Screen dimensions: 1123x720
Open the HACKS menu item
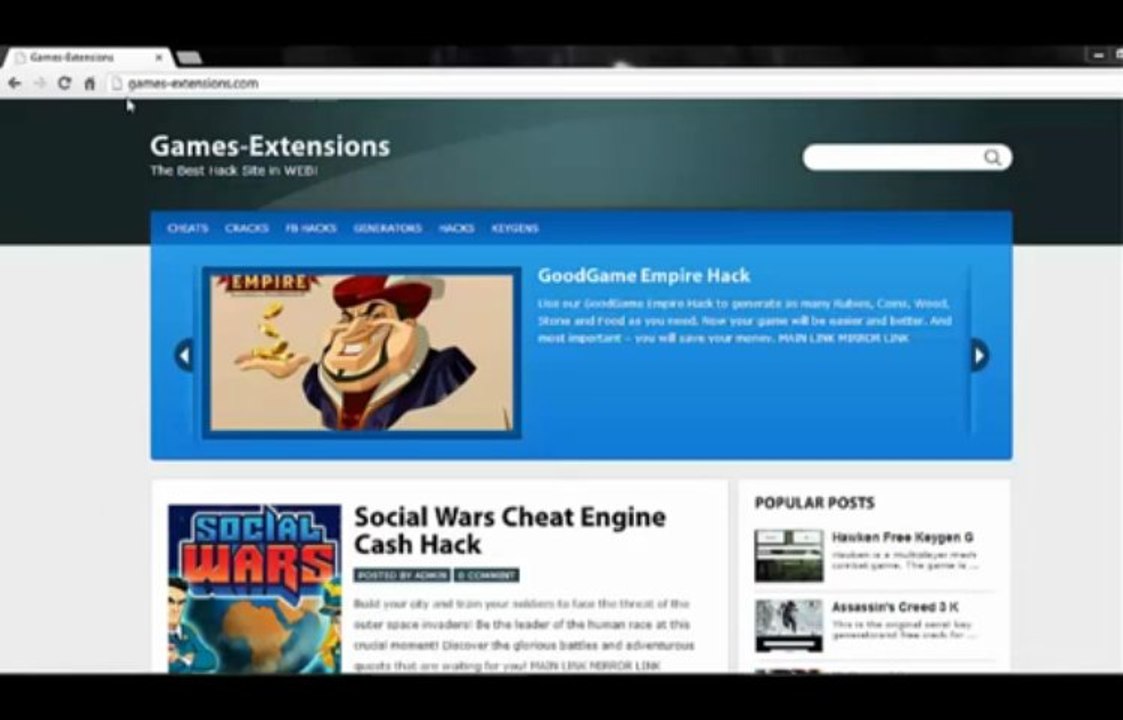click(x=456, y=228)
